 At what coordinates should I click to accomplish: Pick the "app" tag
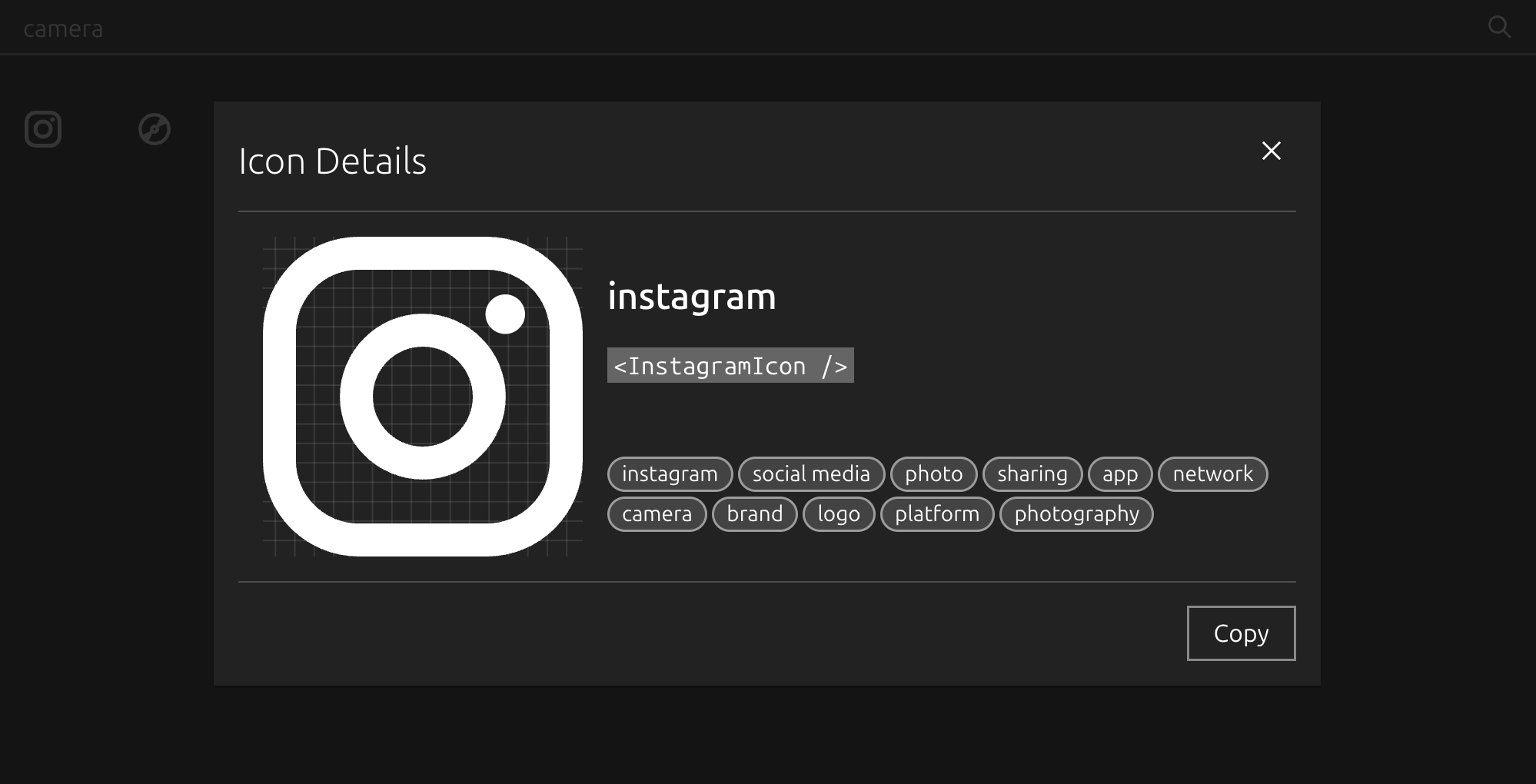pos(1120,474)
